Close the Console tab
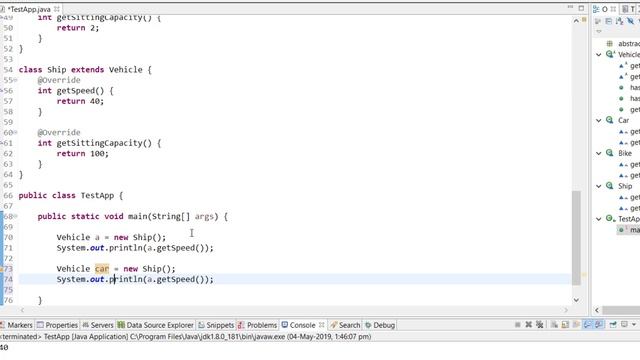Viewport: 640px width, 360px height. 322,325
